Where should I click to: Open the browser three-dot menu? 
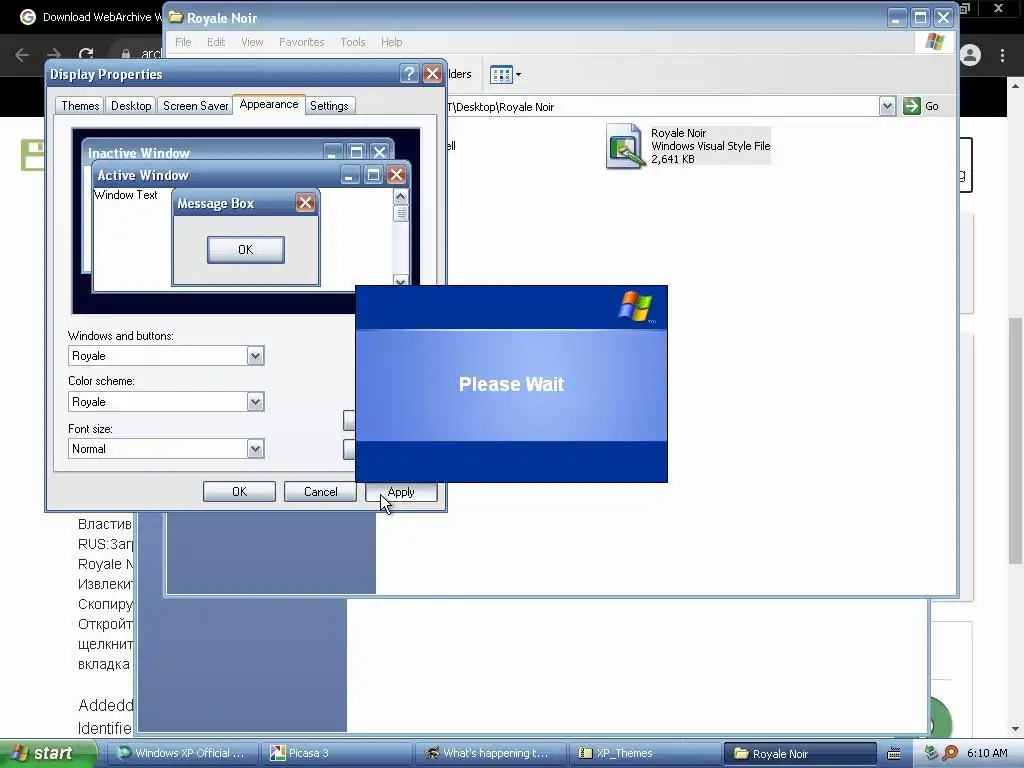click(x=1002, y=55)
